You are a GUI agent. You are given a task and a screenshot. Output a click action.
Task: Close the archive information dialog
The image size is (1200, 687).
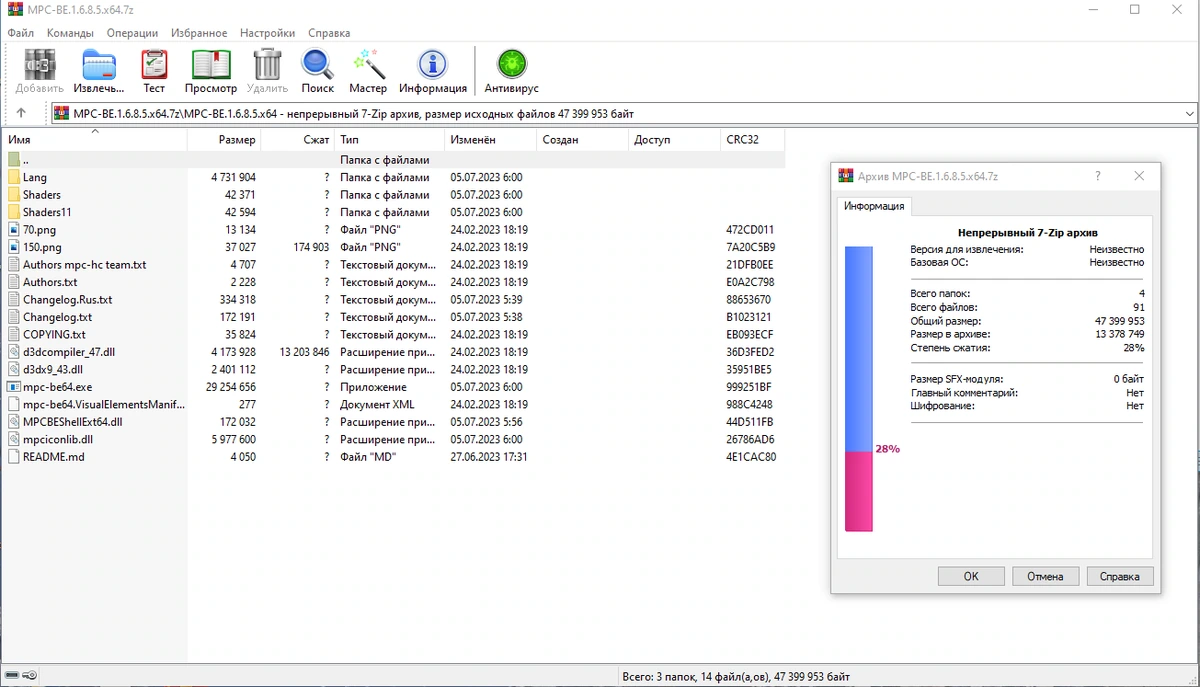click(1139, 175)
